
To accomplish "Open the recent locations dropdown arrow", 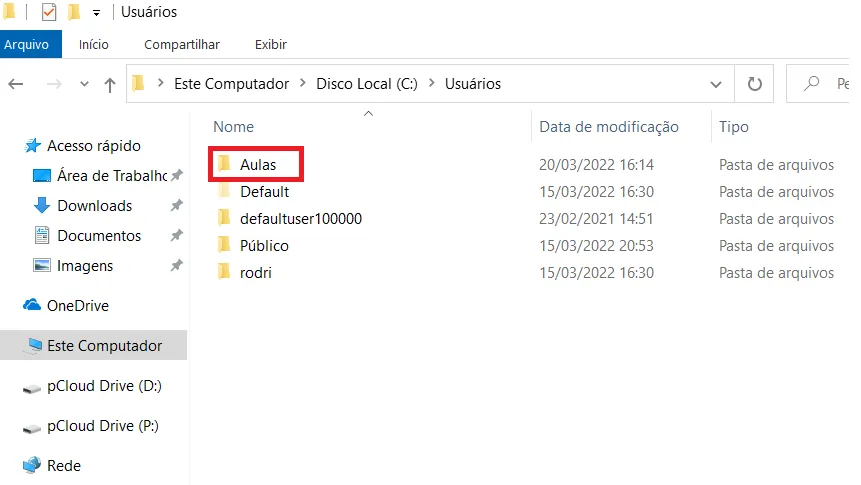I will coord(84,84).
